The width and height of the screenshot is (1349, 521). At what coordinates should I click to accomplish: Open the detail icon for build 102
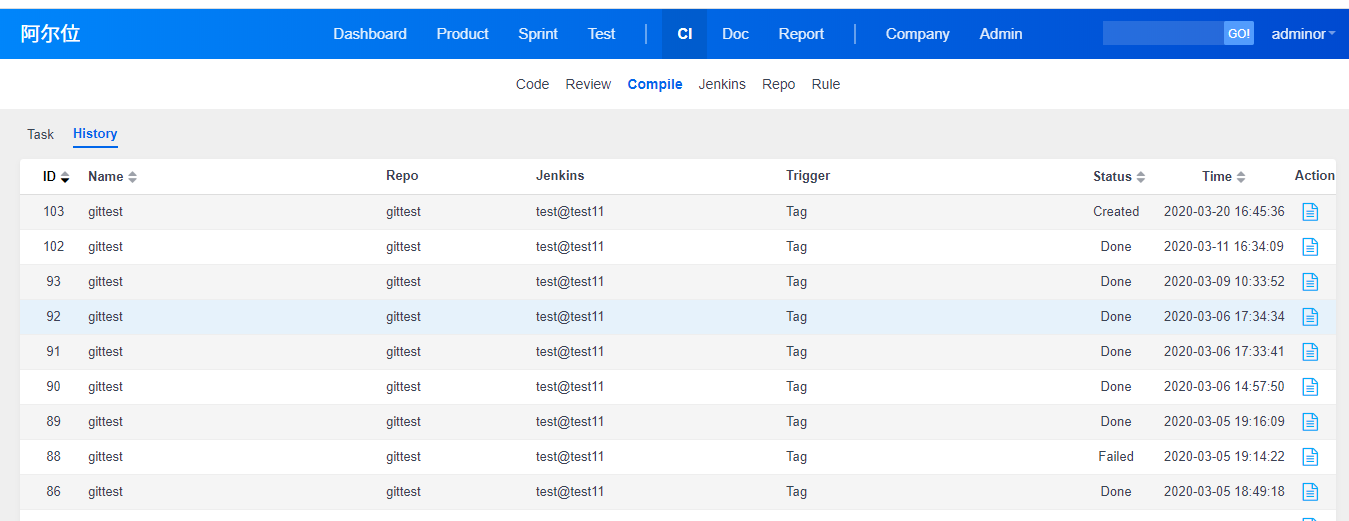point(1309,247)
